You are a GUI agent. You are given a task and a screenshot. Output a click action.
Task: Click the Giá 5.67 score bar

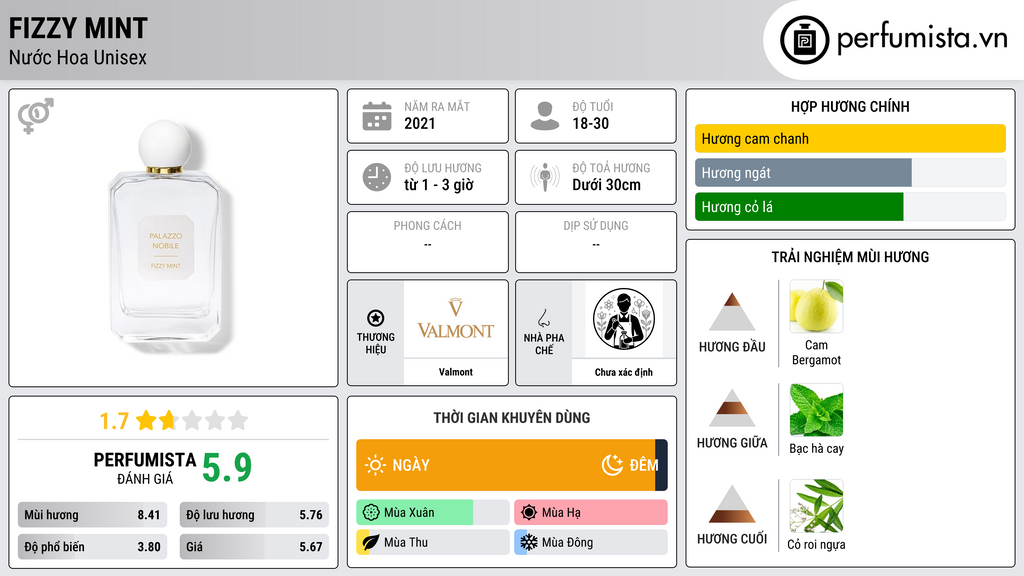tap(254, 547)
